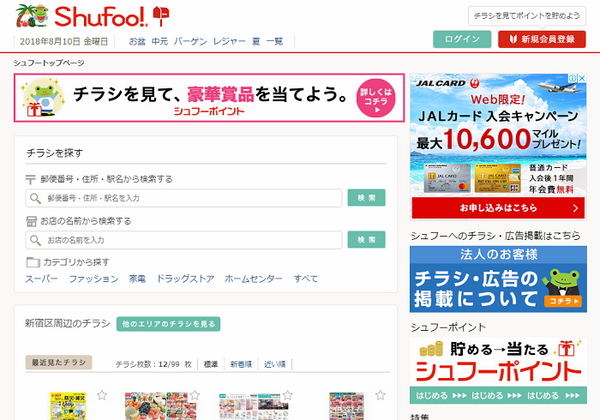Image resolution: width=600 pixels, height=420 pixels.
Task: Favorite the third flyer with its star
Action: tap(288, 395)
